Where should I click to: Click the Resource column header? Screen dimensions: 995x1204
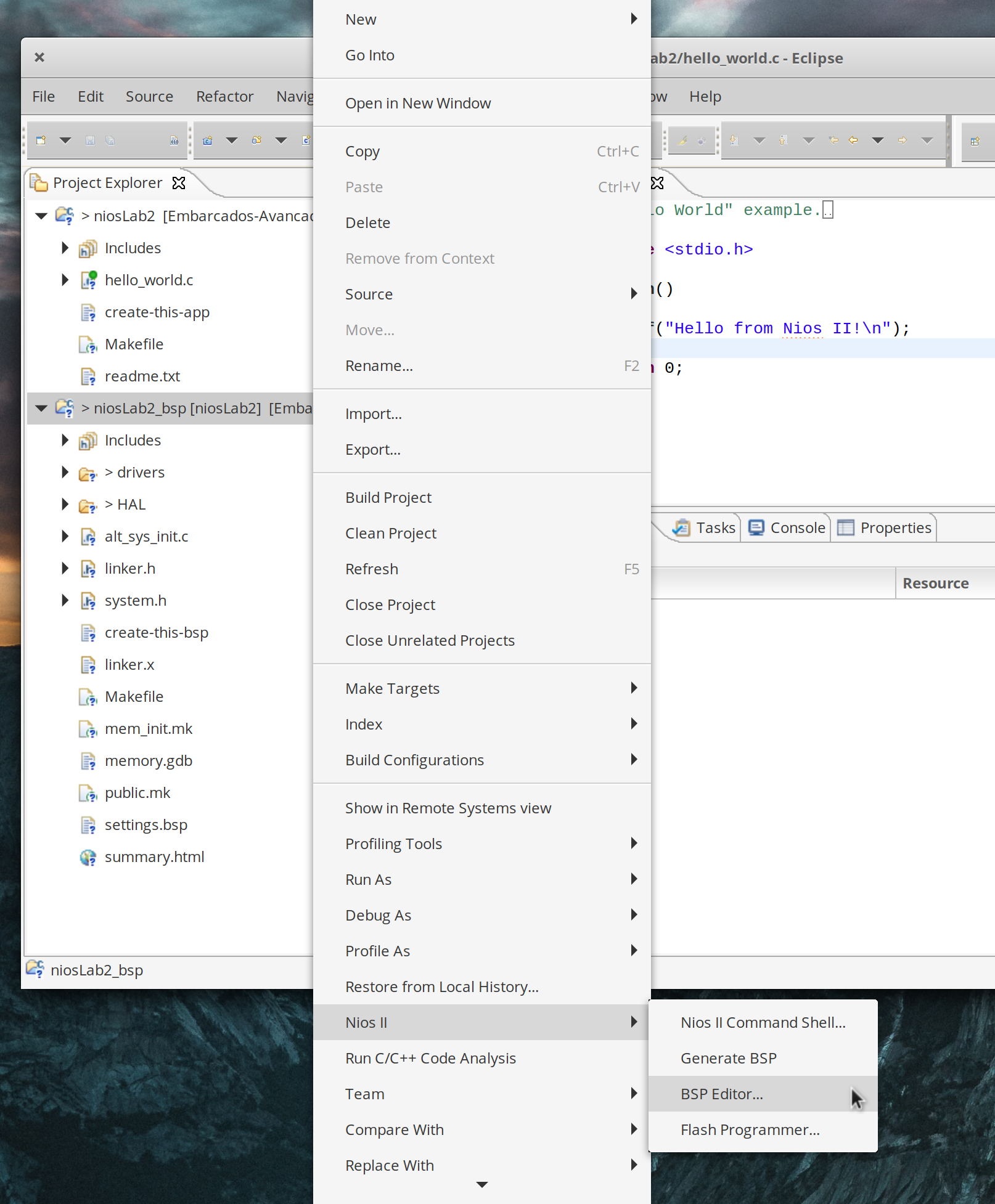935,584
